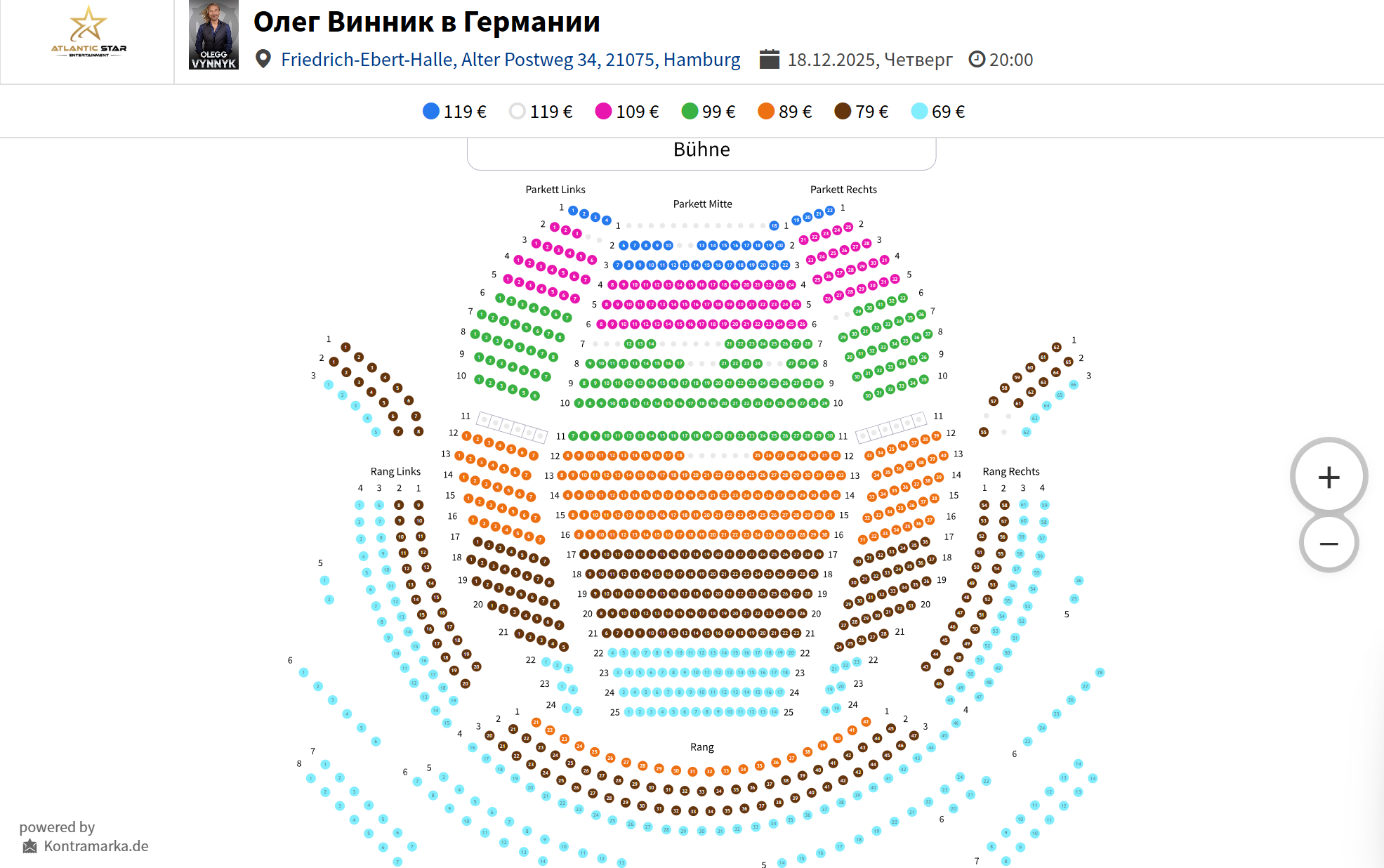Select the white 119 € price swatch
The image size is (1384, 868).
point(518,111)
